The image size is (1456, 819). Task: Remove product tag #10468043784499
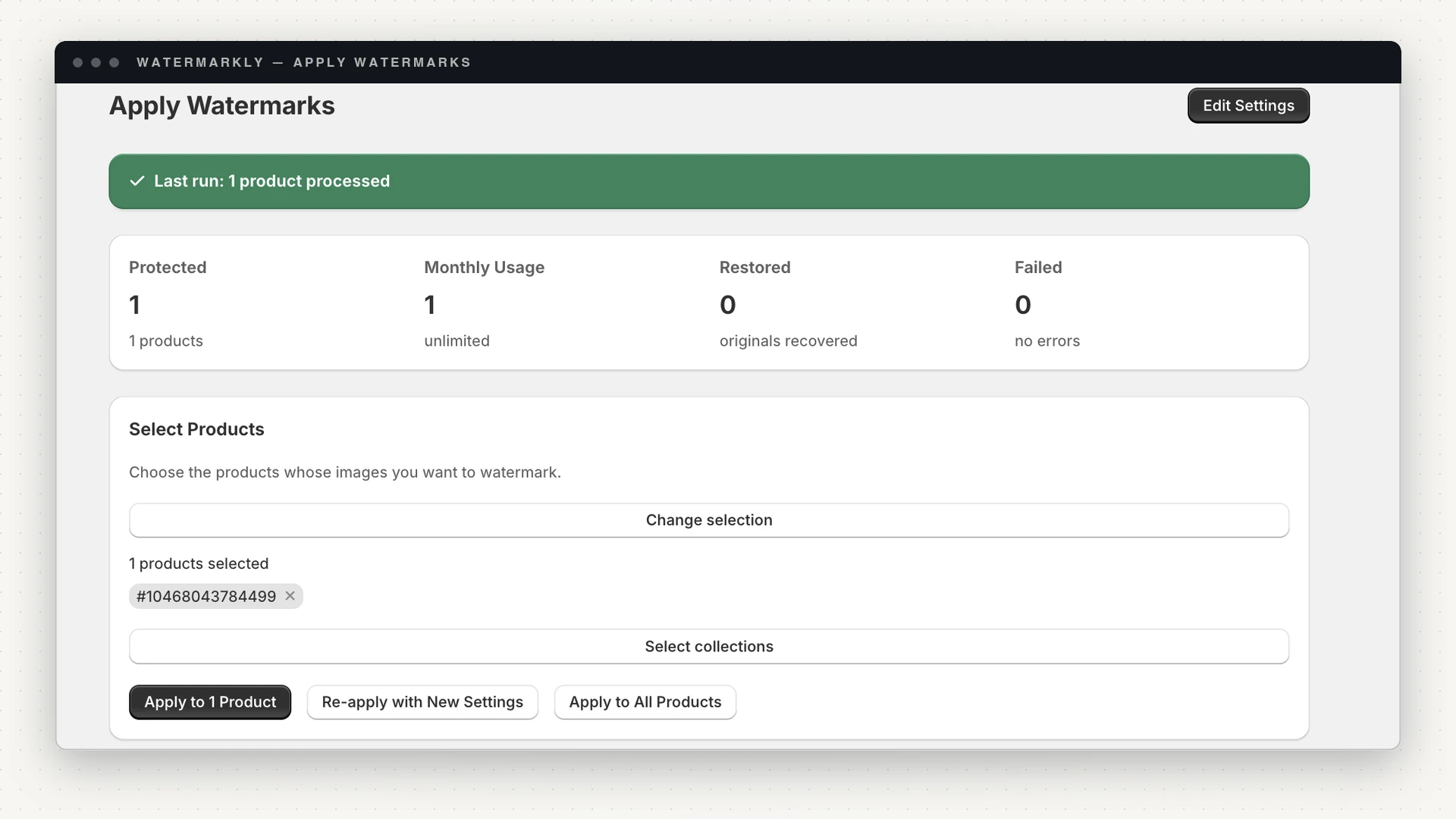pyautogui.click(x=290, y=596)
